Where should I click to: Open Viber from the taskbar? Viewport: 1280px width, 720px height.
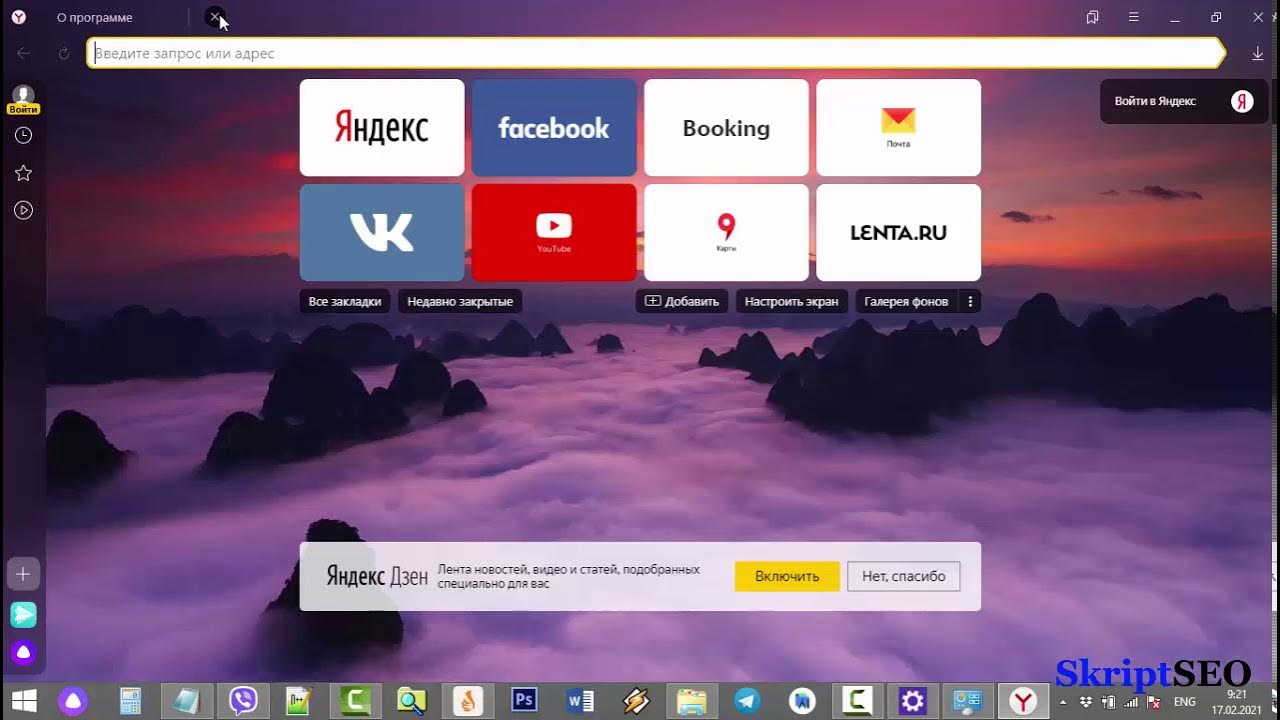[x=243, y=701]
